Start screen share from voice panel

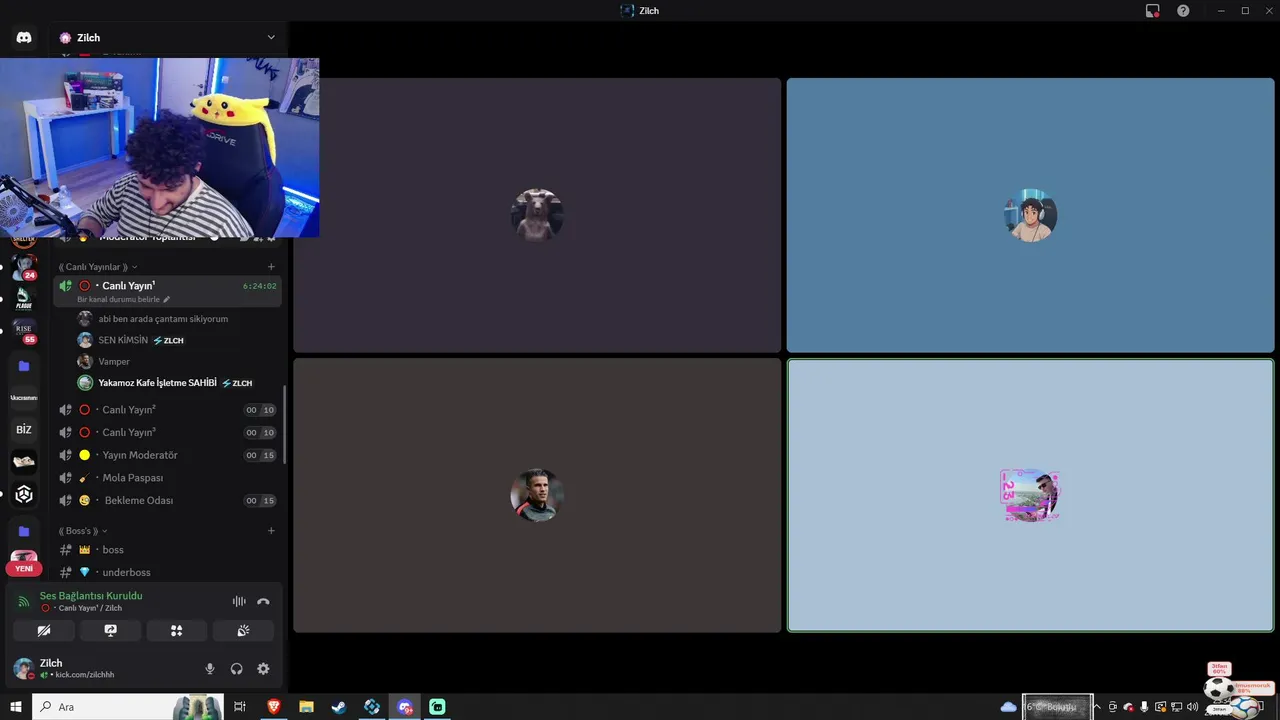110,630
